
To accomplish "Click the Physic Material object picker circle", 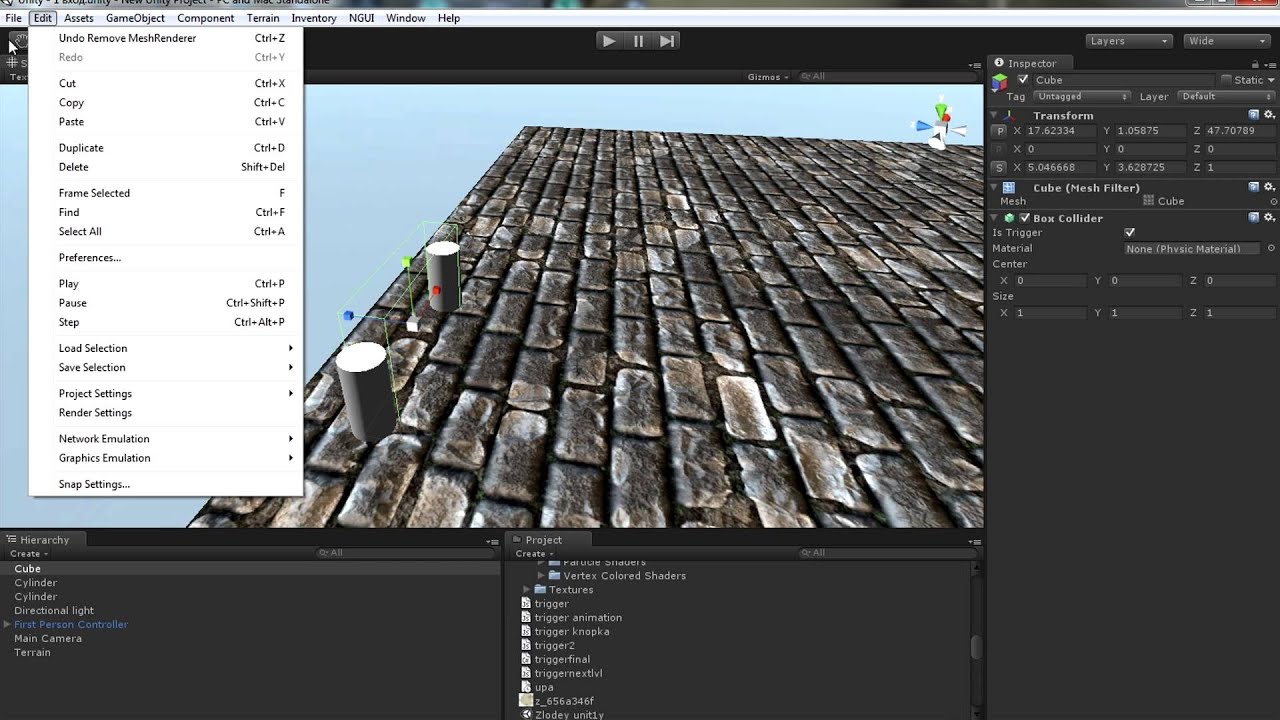I will point(1271,248).
